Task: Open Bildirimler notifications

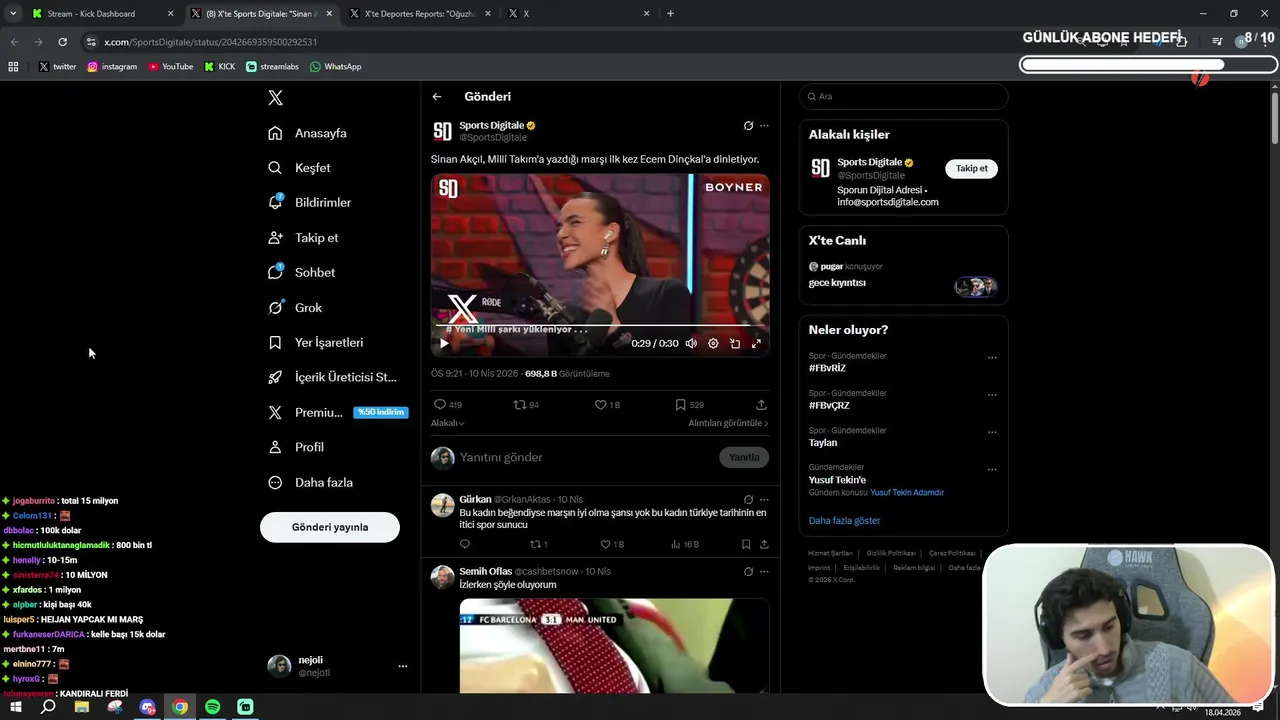Action: click(310, 202)
